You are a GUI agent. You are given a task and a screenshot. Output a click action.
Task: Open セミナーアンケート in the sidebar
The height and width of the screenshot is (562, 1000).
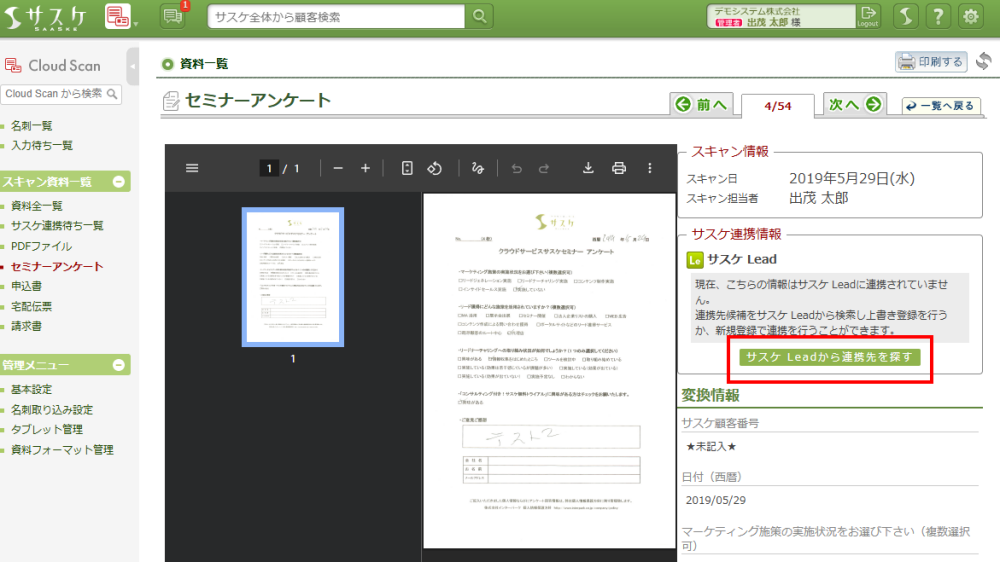click(56, 266)
